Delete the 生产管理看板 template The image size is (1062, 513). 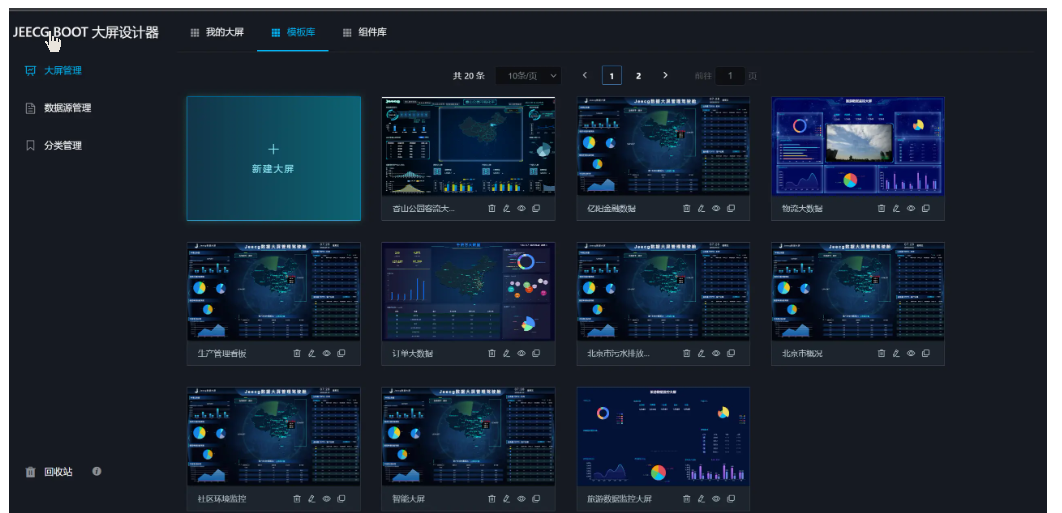[297, 353]
